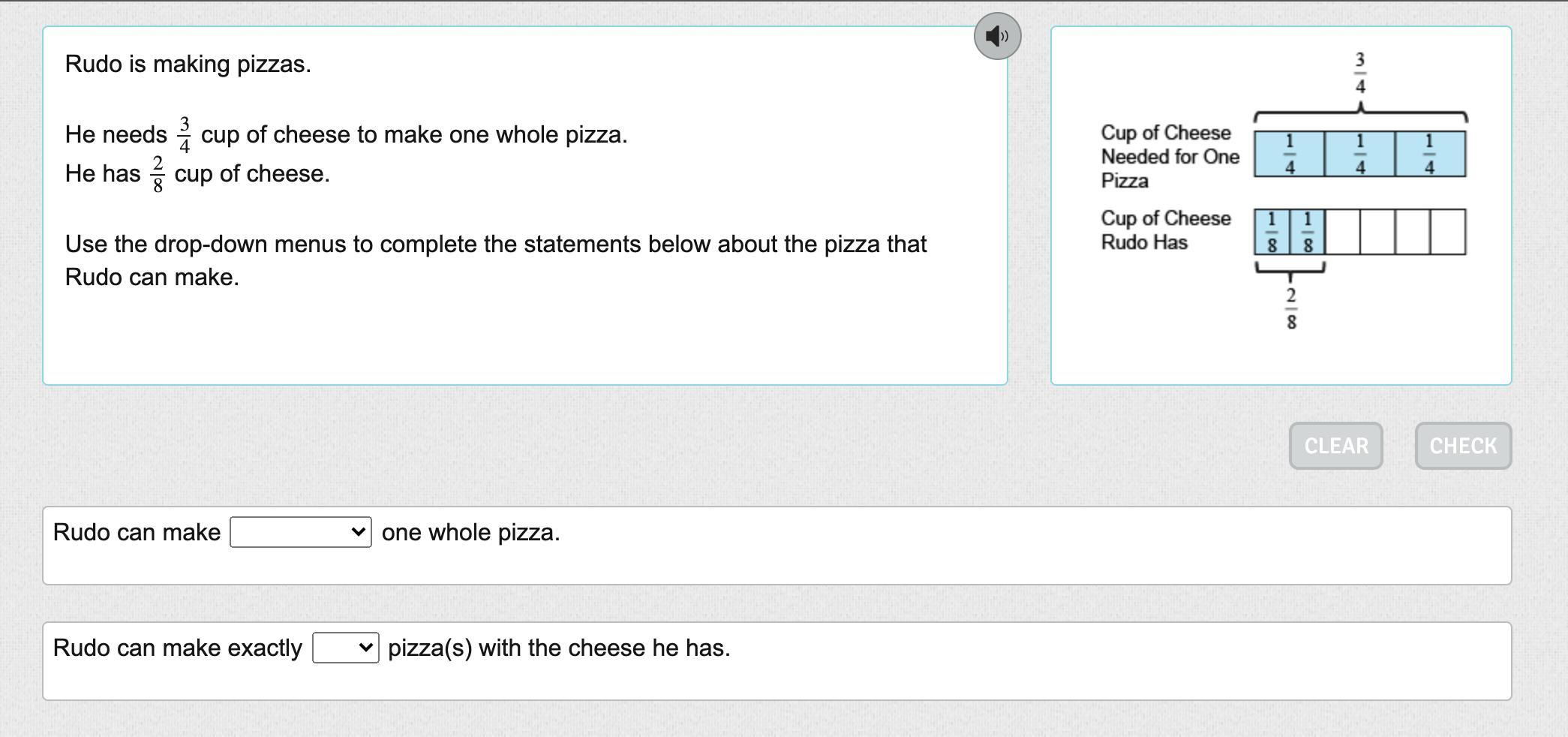This screenshot has width=1568, height=737.
Task: Open the dropdown before "one whole pizza"
Action: pyautogui.click(x=300, y=532)
